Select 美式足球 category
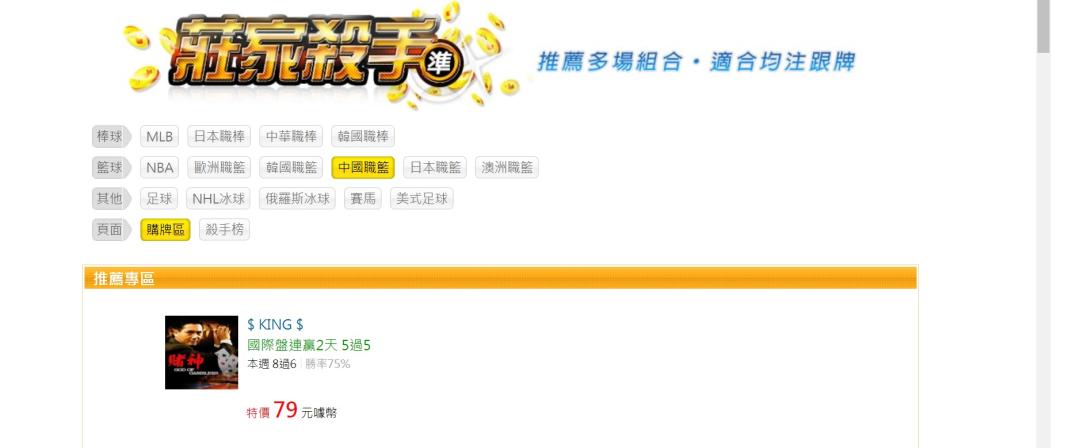 point(422,199)
